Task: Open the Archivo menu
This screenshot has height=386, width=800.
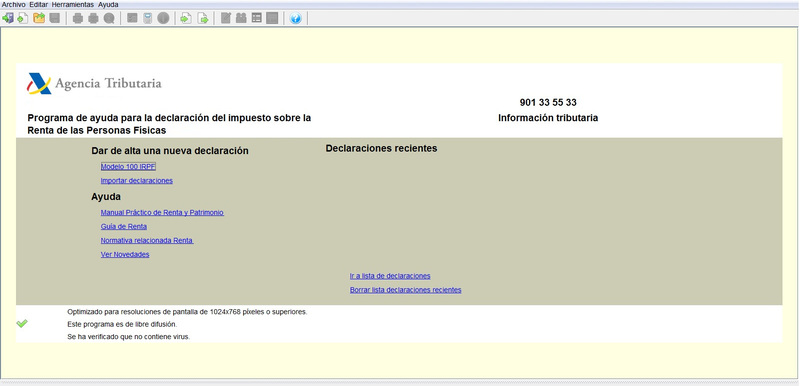Action: pyautogui.click(x=14, y=4)
